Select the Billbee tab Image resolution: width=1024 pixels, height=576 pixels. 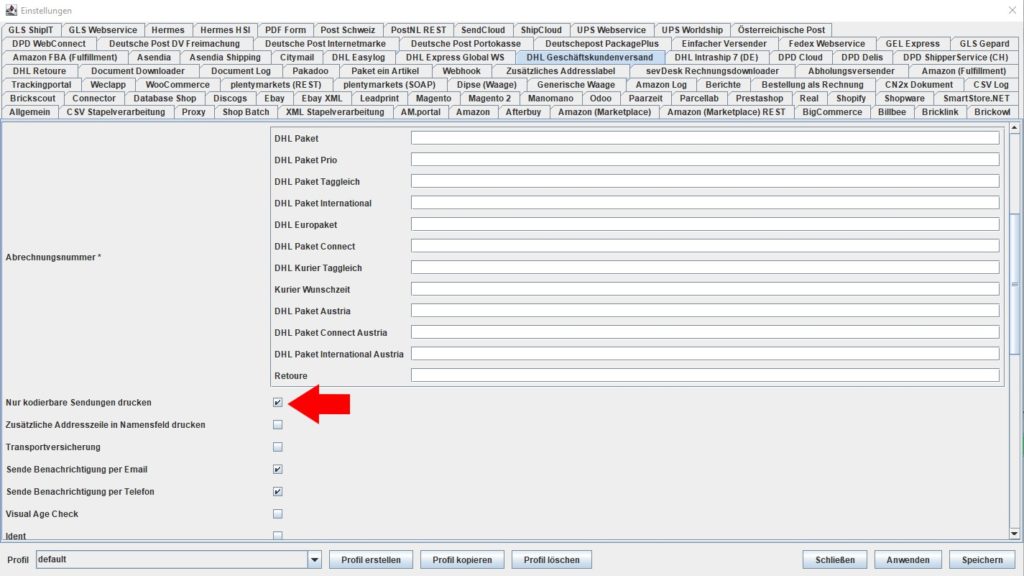click(891, 112)
